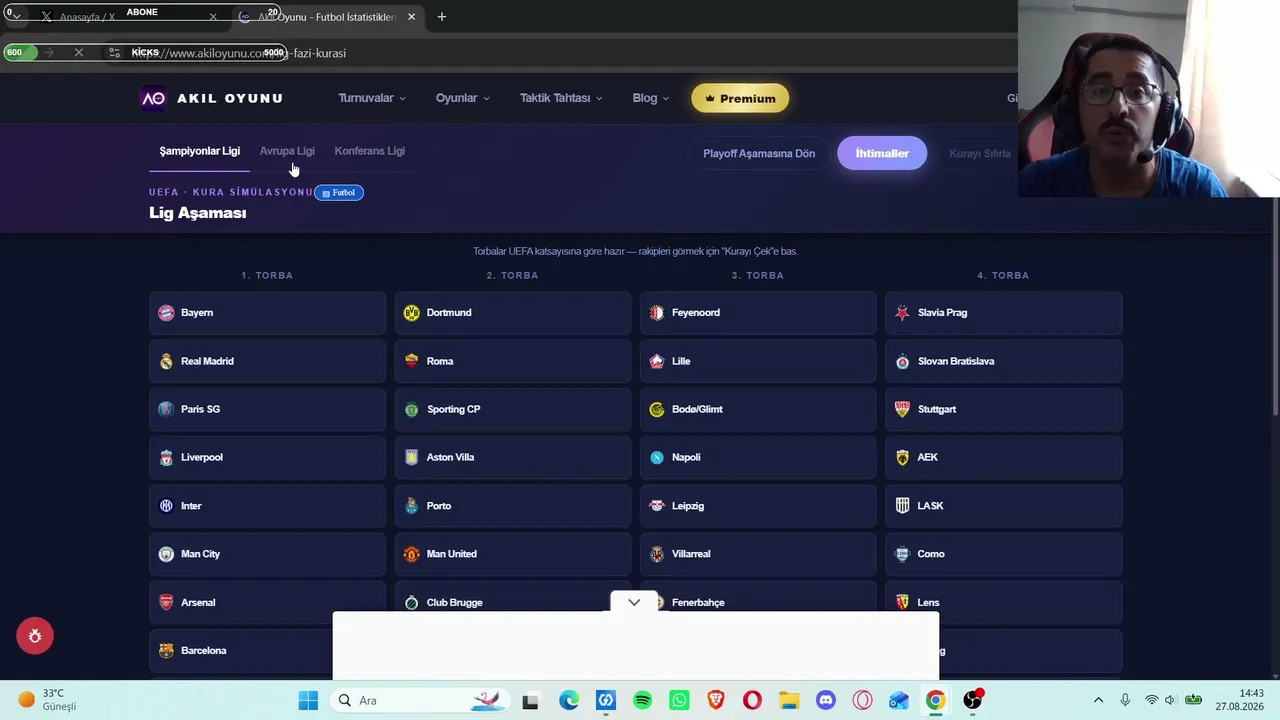The width and height of the screenshot is (1280, 720).
Task: Click the volume icon in system tray
Action: point(1170,700)
